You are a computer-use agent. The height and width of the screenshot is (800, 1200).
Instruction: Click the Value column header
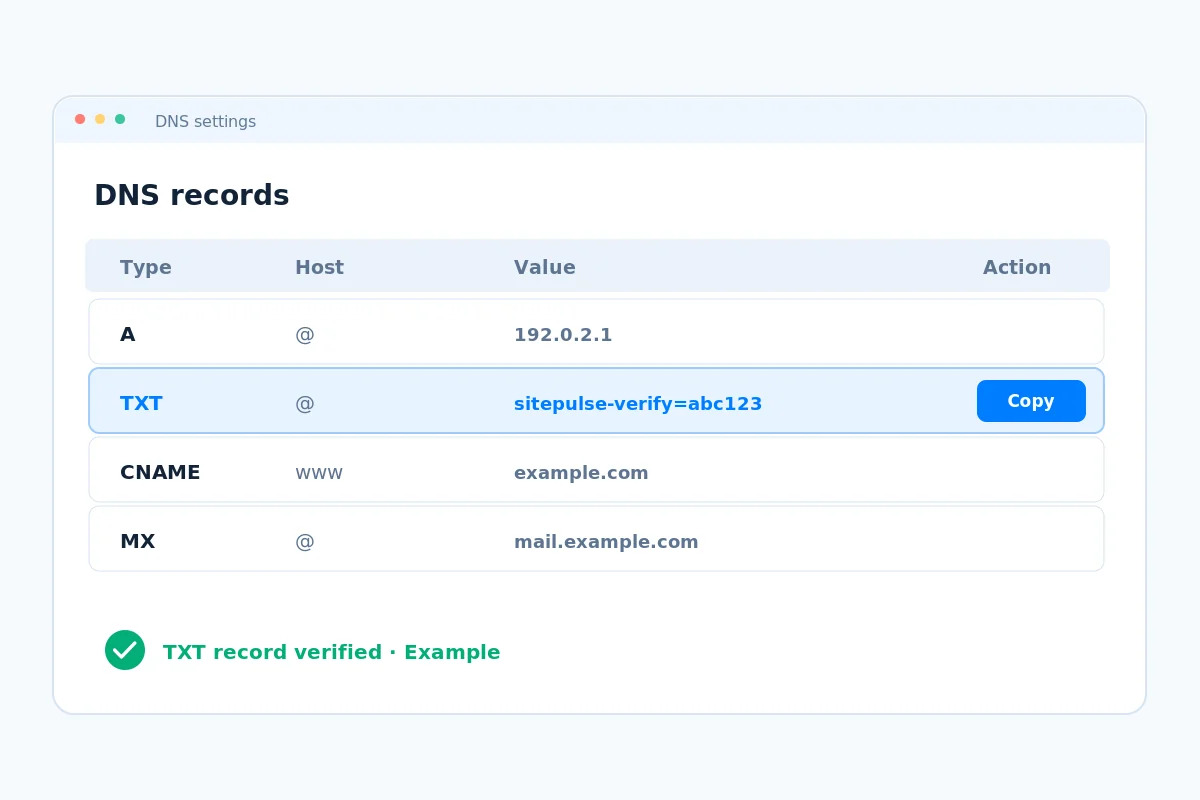(x=545, y=268)
